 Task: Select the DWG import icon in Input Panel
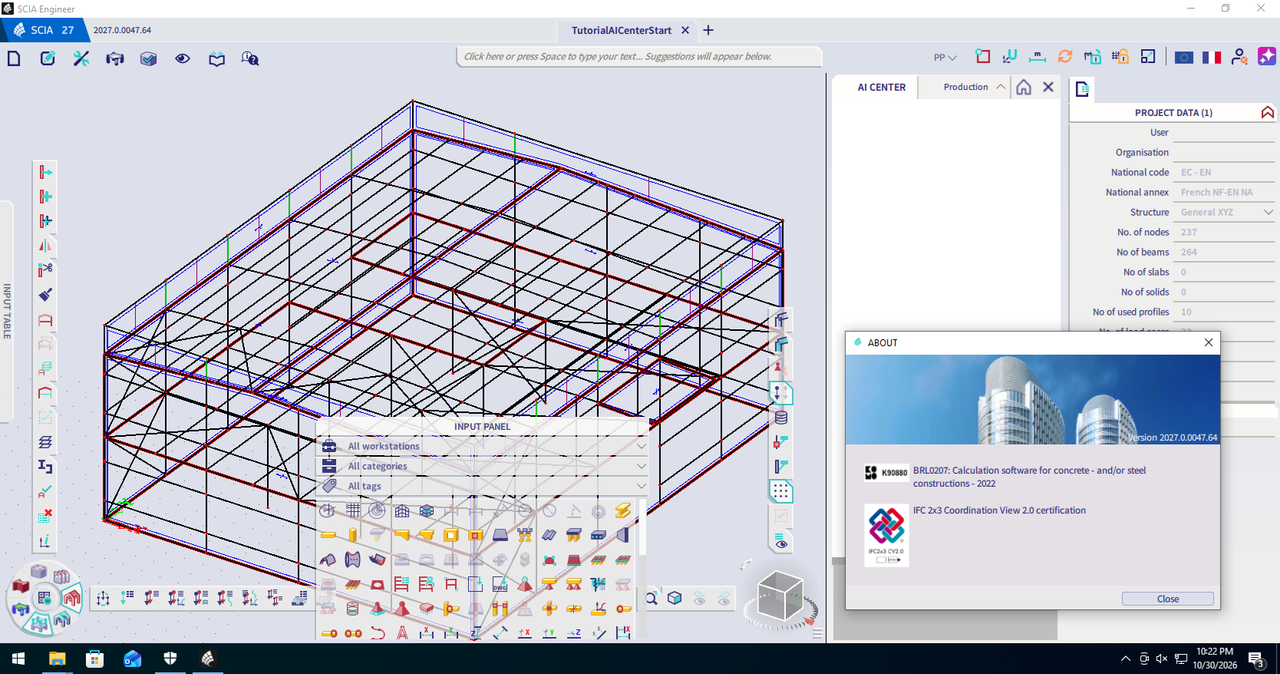coord(499,585)
